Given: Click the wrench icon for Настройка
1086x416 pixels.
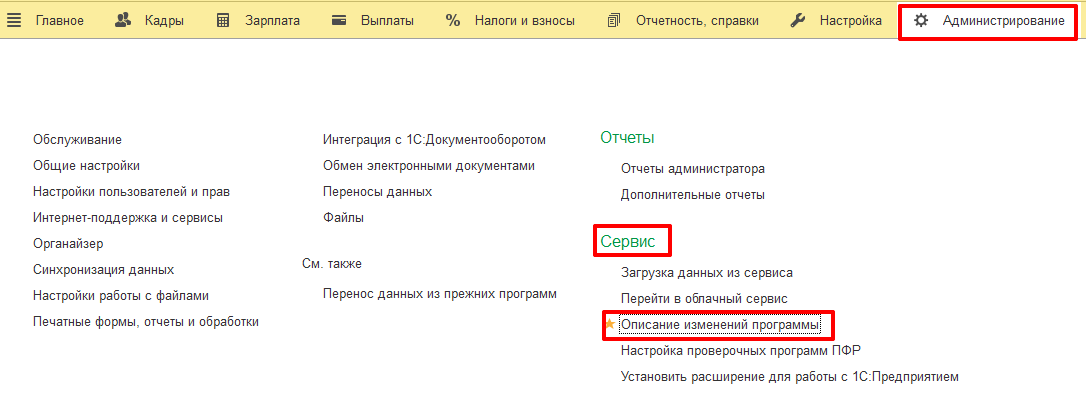Looking at the screenshot, I should [x=798, y=20].
